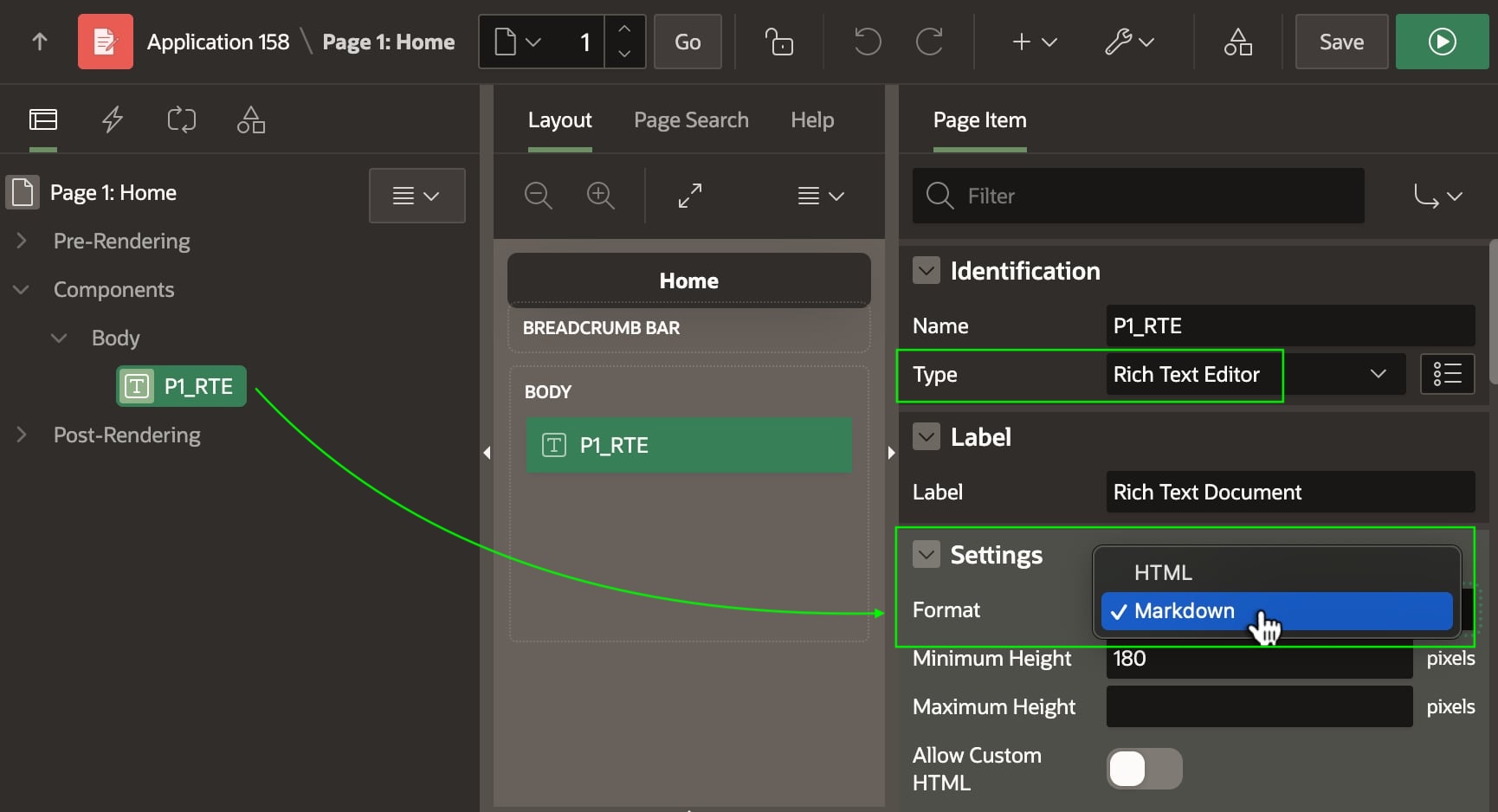Open the Utilities wrench menu
The image size is (1498, 812).
[x=1129, y=42]
